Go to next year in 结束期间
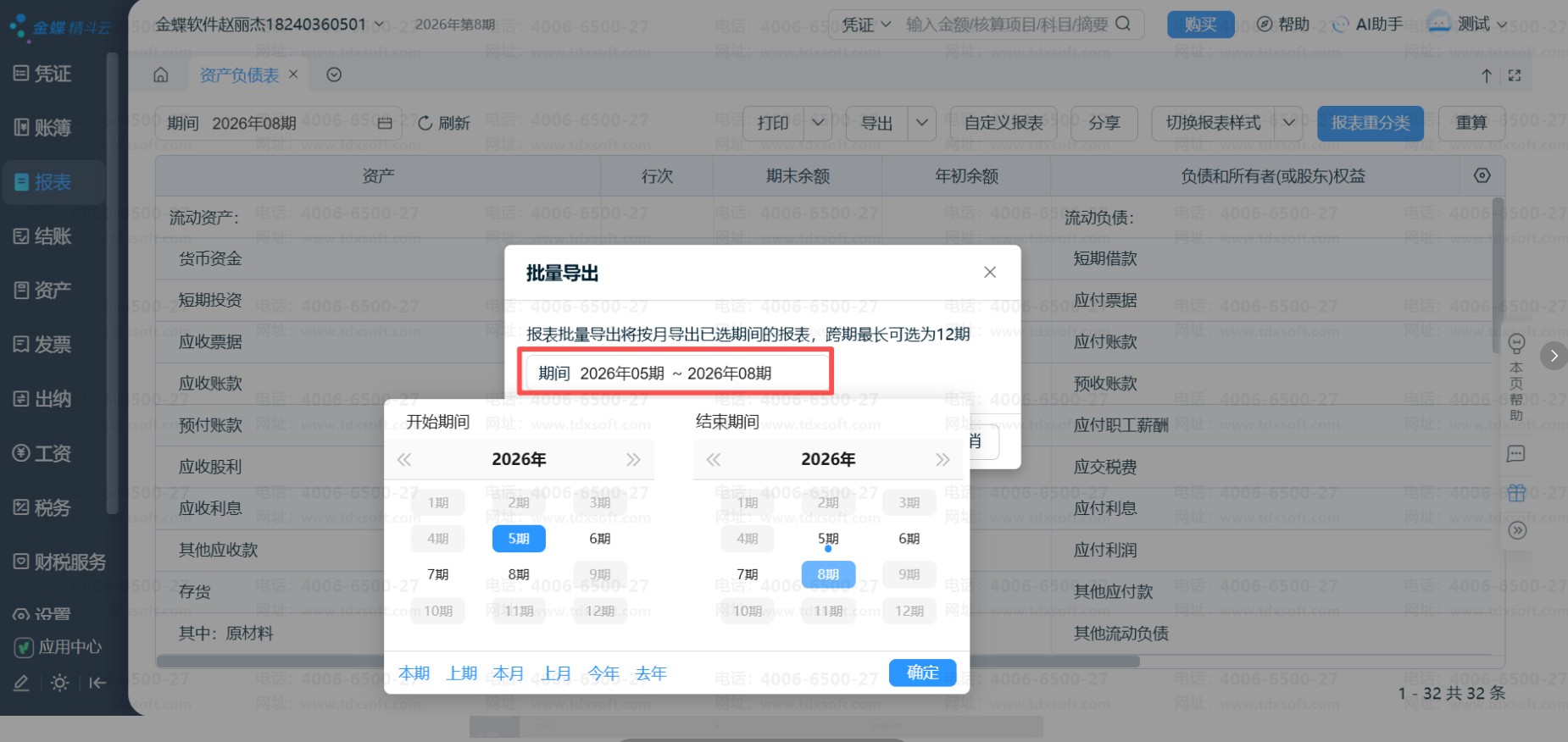 pyautogui.click(x=942, y=460)
